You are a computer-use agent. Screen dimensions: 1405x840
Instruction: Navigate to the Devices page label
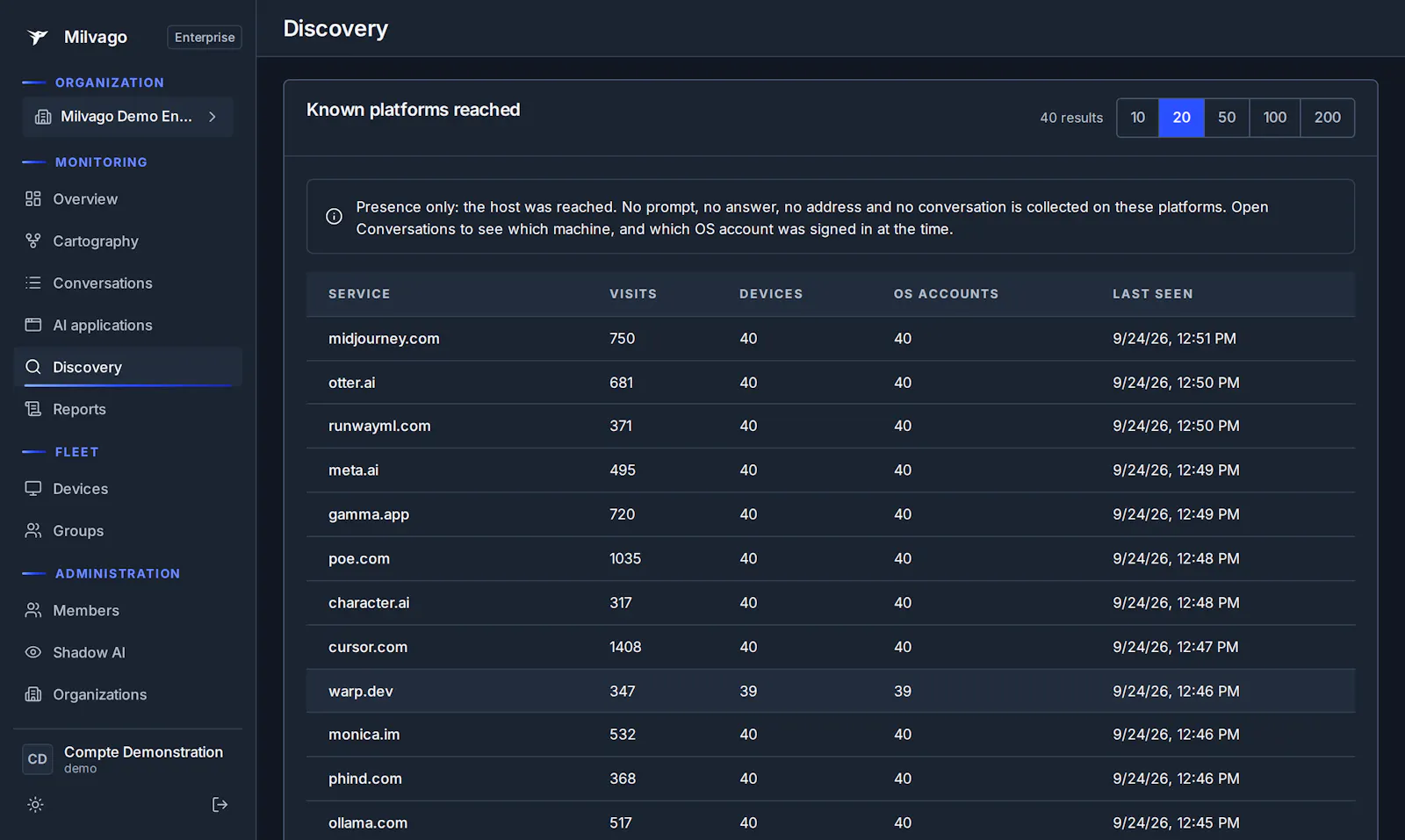click(x=81, y=489)
